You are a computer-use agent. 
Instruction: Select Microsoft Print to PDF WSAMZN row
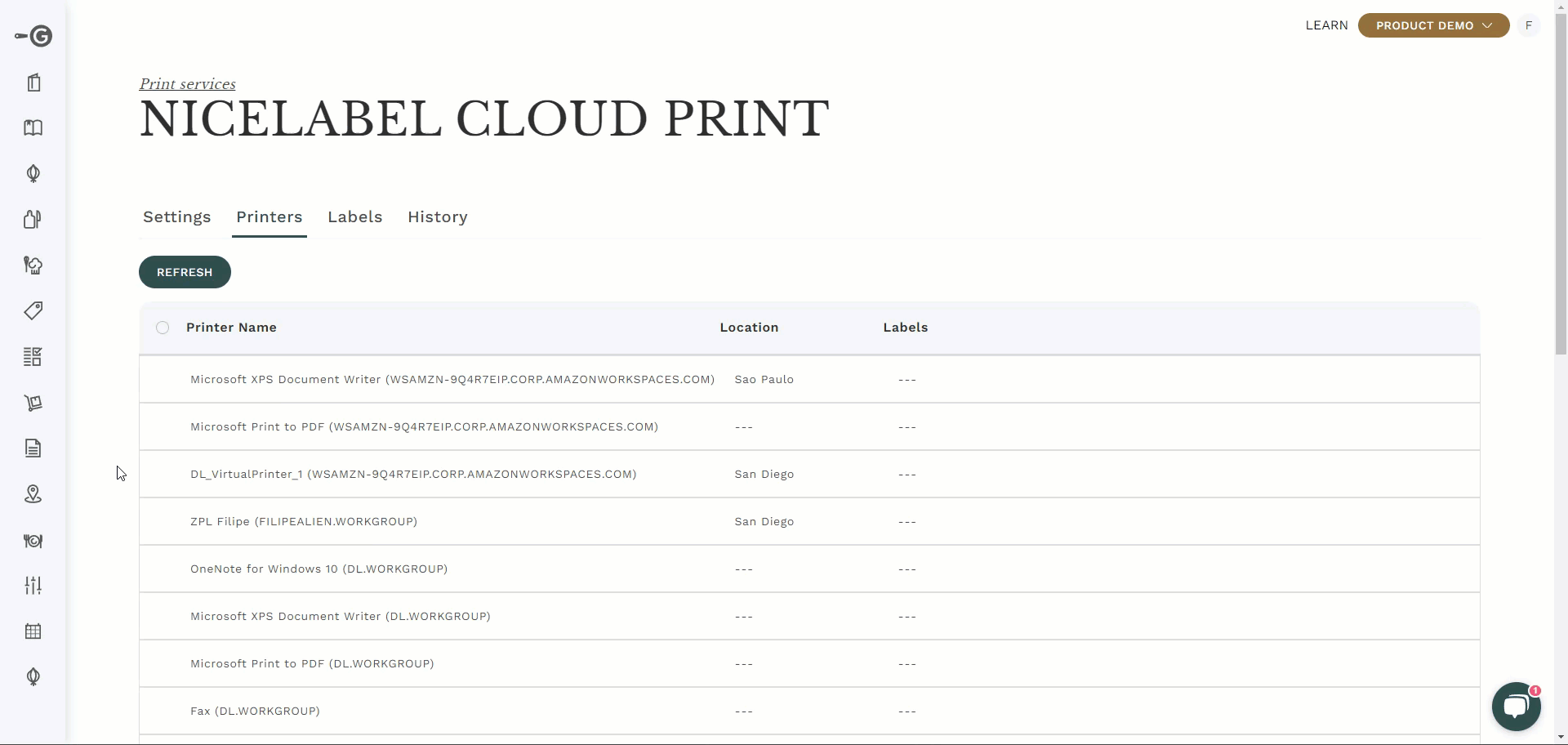809,426
